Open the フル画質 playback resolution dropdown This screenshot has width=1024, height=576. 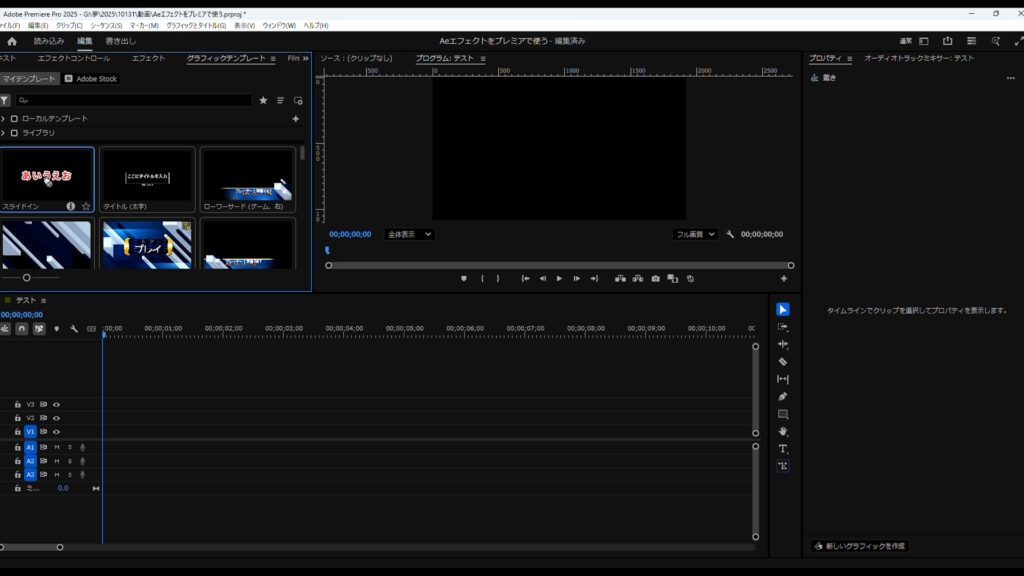coord(696,234)
